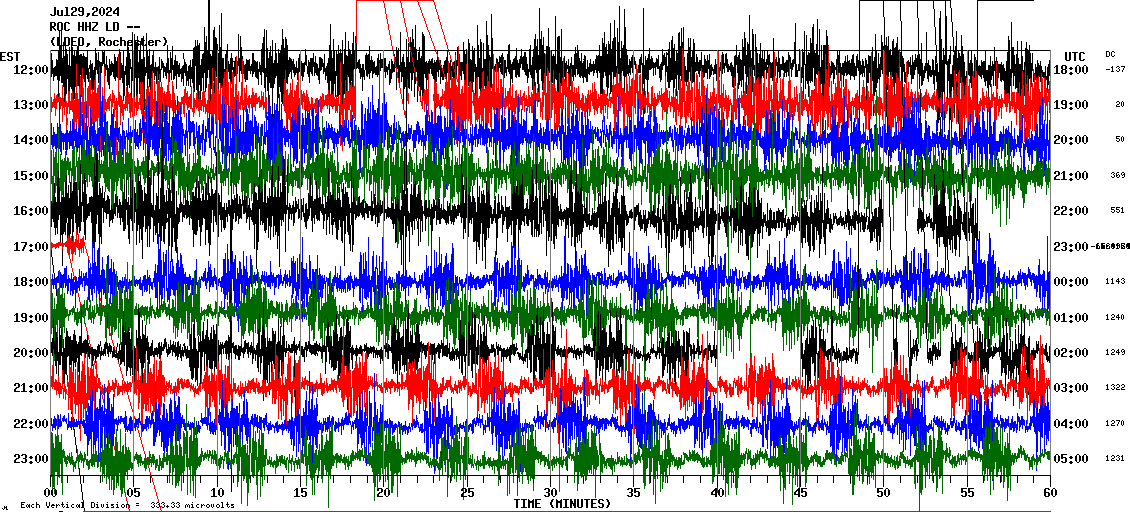Image resolution: width=1130 pixels, height=519 pixels.
Task: Select the 45 minute axis tick
Action: (x=800, y=493)
